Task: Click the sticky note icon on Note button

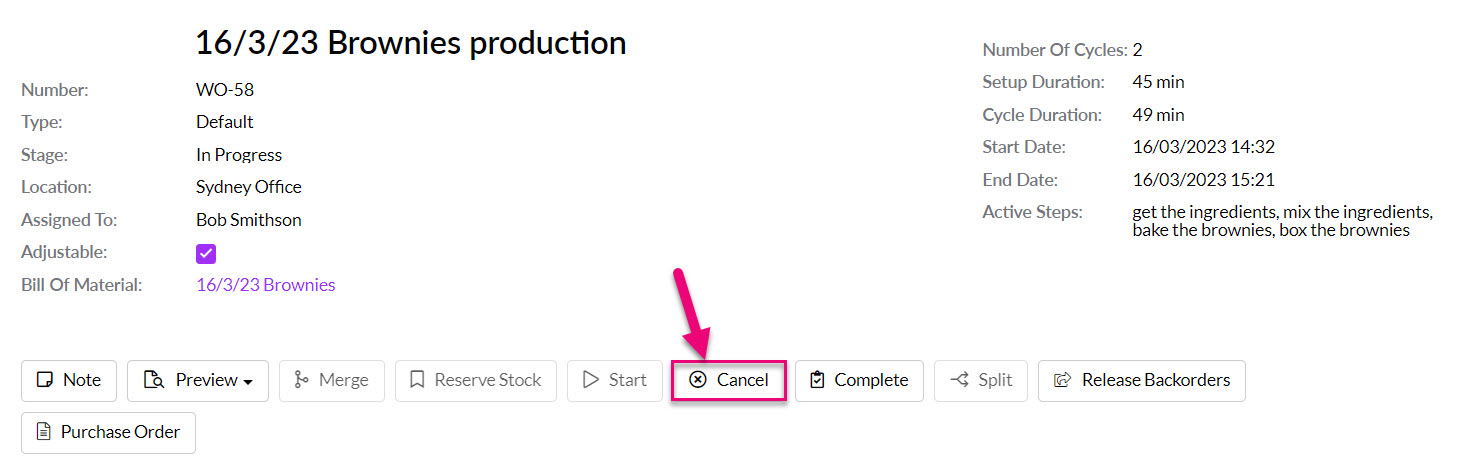Action: tap(44, 380)
